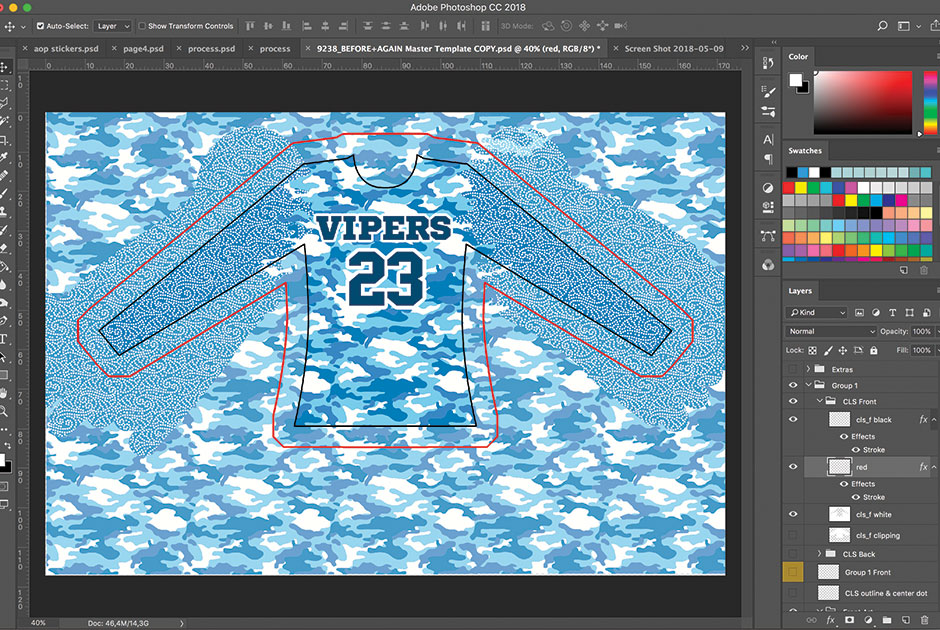Image resolution: width=940 pixels, height=630 pixels.
Task: Add layer style via fx button
Action: point(830,620)
